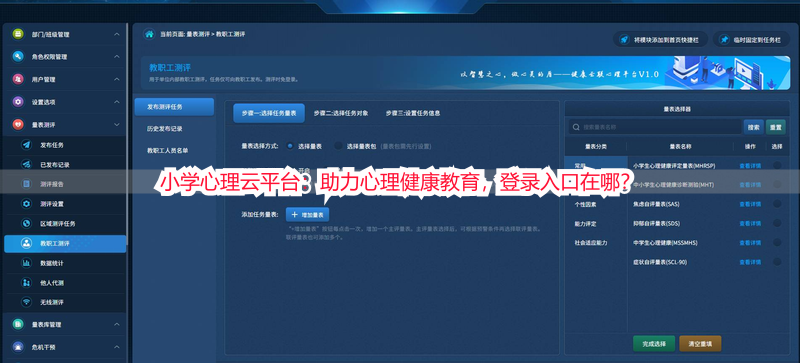Tick the select circle for 焦虑自评量表(SAS)
The width and height of the screenshot is (800, 363).
pos(777,204)
